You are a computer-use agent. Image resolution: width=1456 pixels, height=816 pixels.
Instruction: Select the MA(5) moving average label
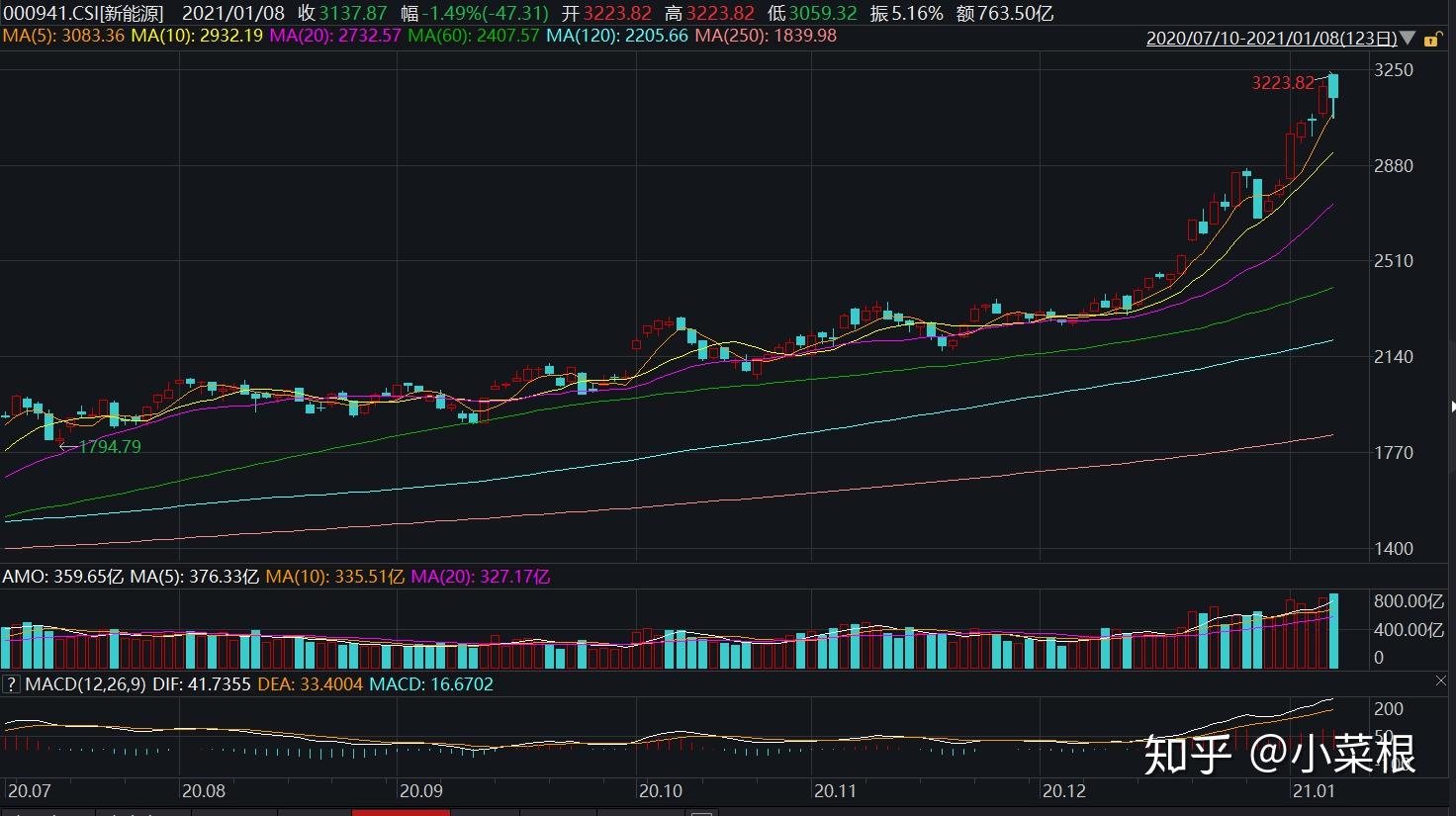click(x=63, y=36)
